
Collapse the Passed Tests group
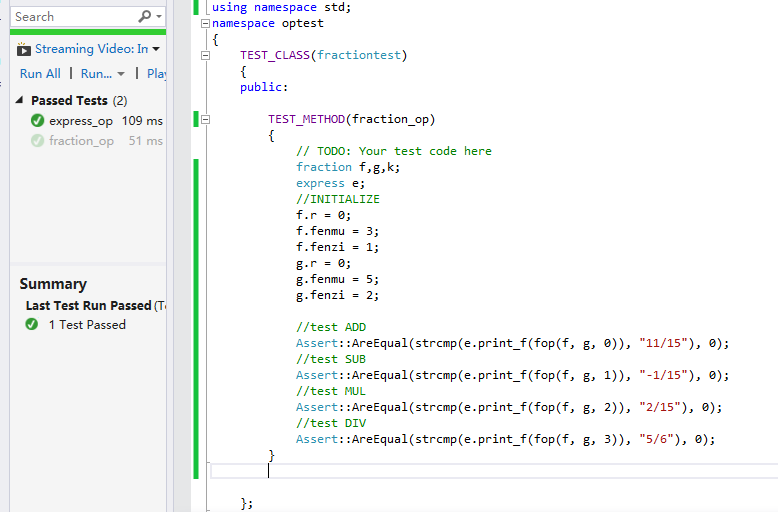click(x=20, y=100)
